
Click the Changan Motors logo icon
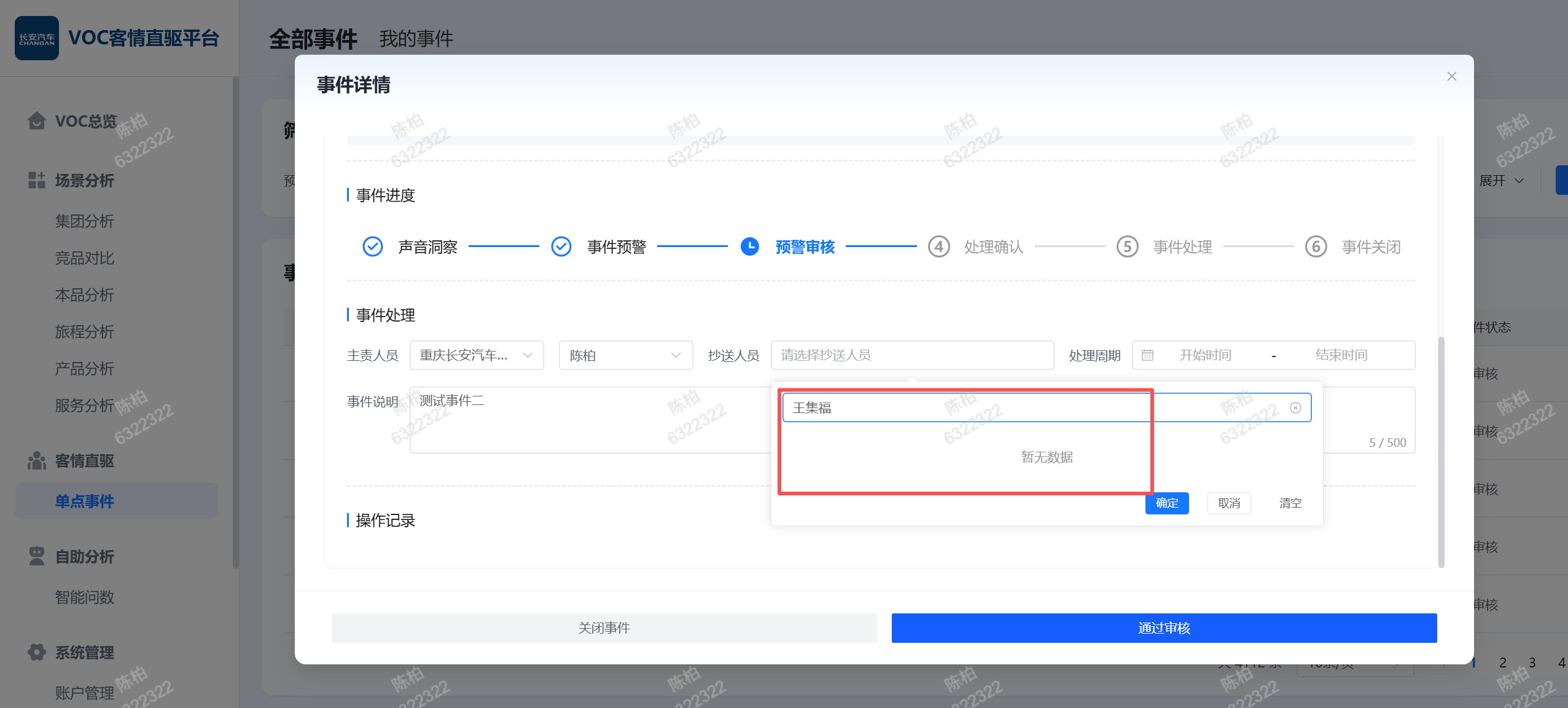[x=37, y=37]
